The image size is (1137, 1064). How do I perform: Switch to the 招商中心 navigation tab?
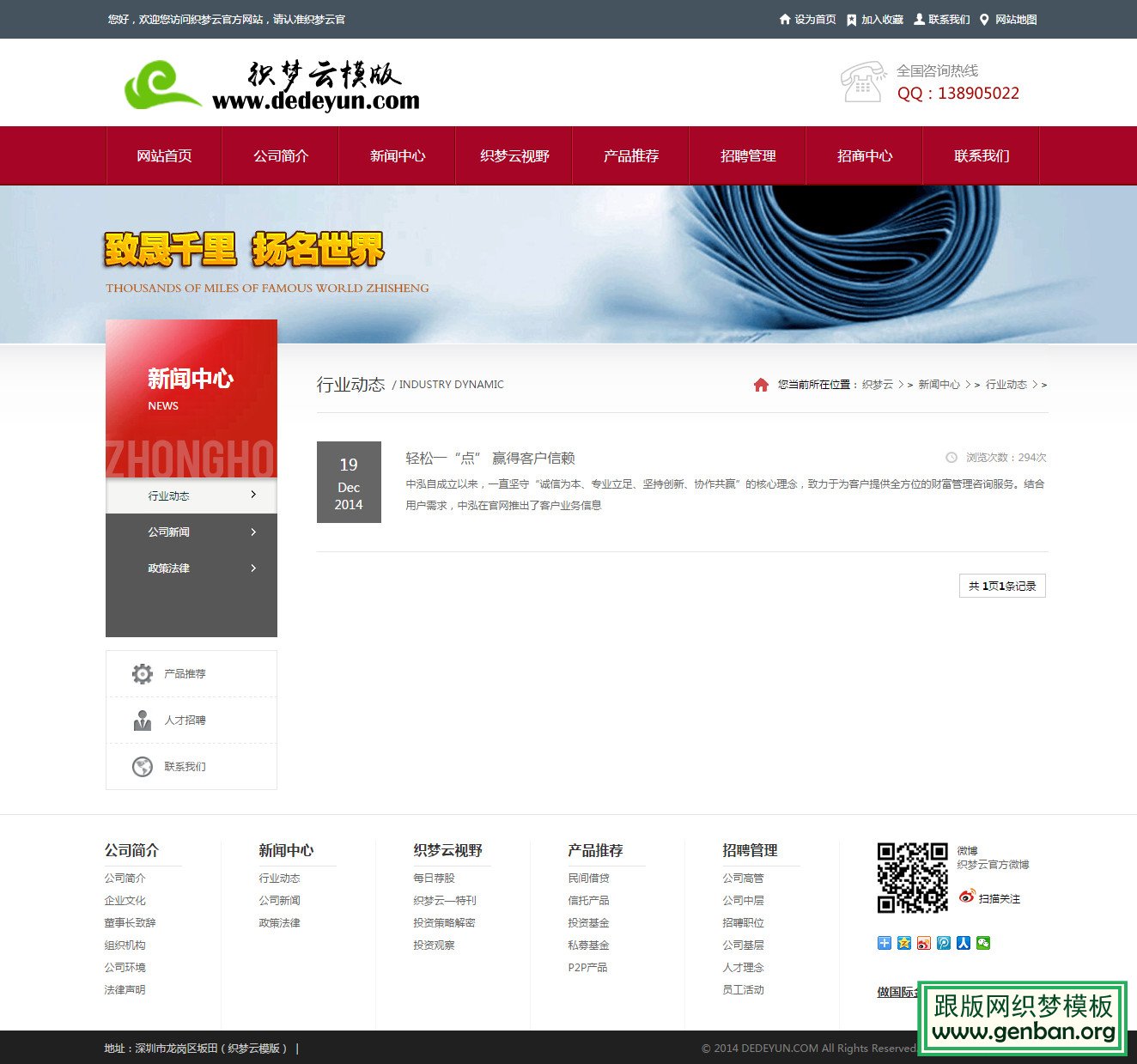[864, 155]
